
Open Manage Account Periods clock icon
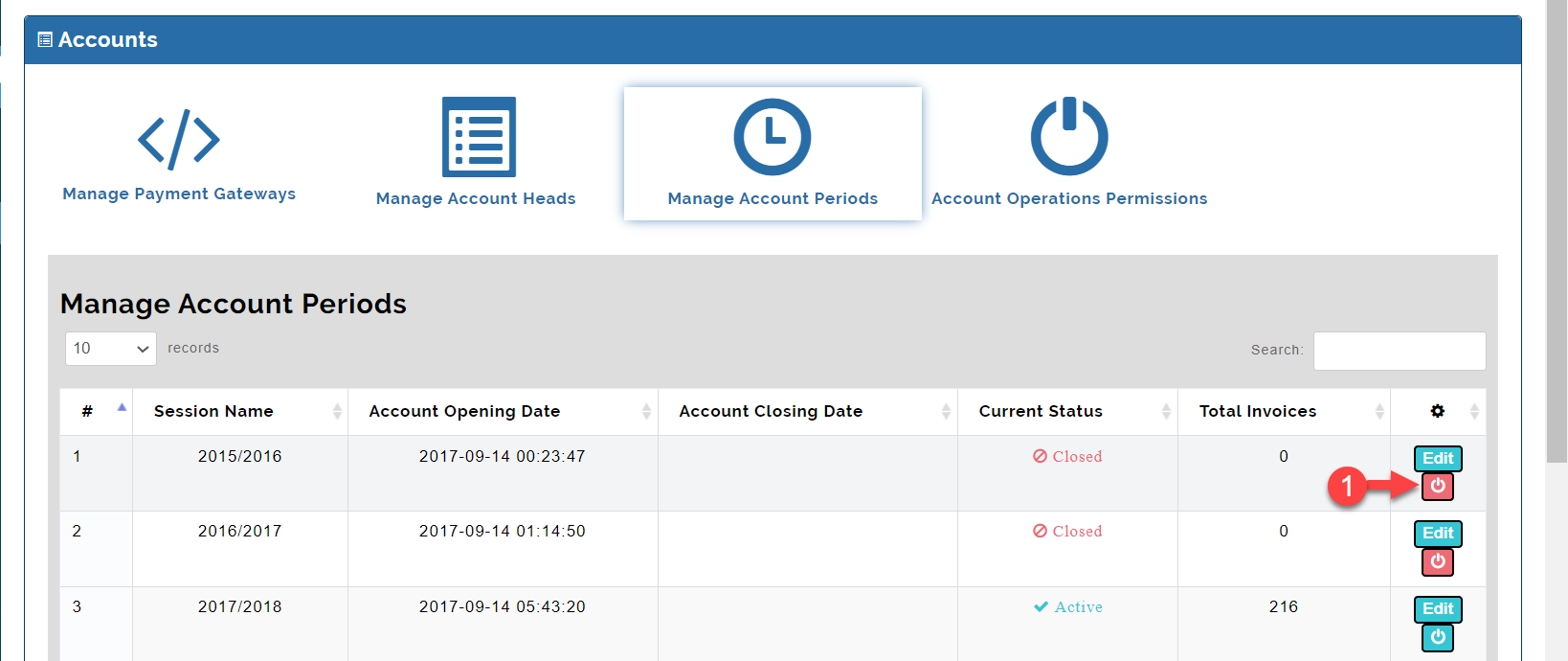[773, 137]
